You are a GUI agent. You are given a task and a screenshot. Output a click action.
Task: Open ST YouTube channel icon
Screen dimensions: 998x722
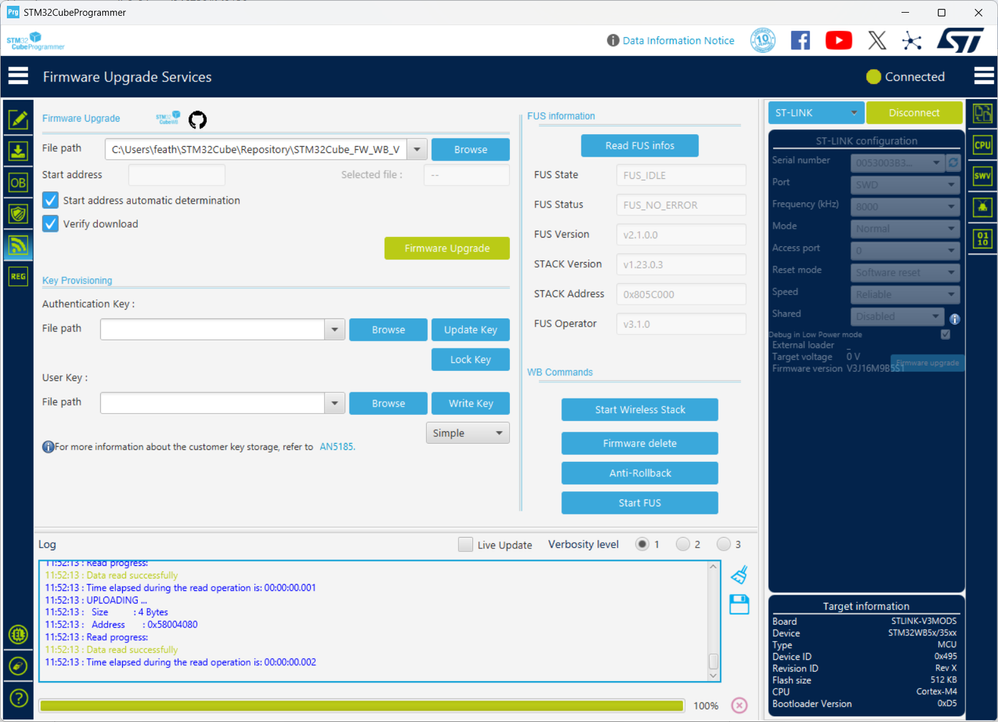[x=838, y=40]
